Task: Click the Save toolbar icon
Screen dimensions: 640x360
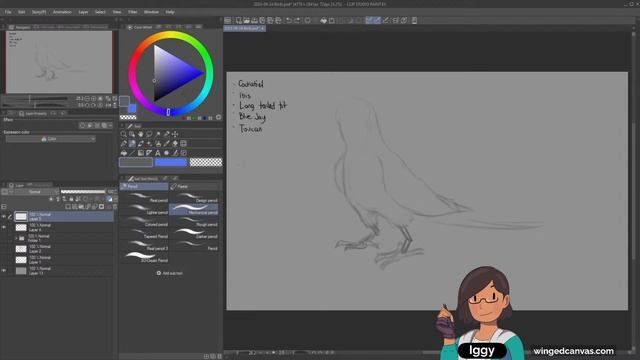Action: point(254,20)
